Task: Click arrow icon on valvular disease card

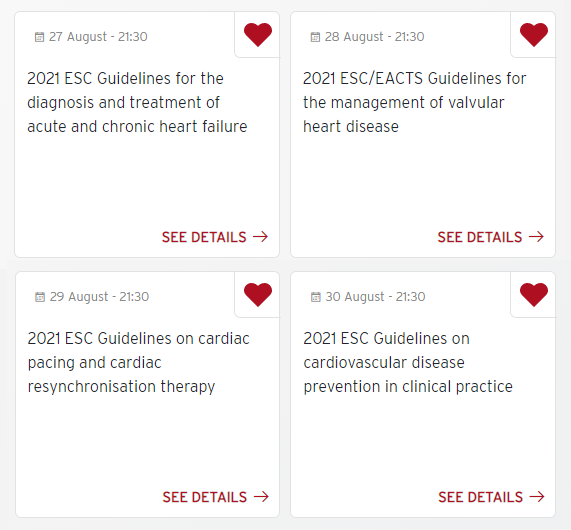Action: pos(537,237)
